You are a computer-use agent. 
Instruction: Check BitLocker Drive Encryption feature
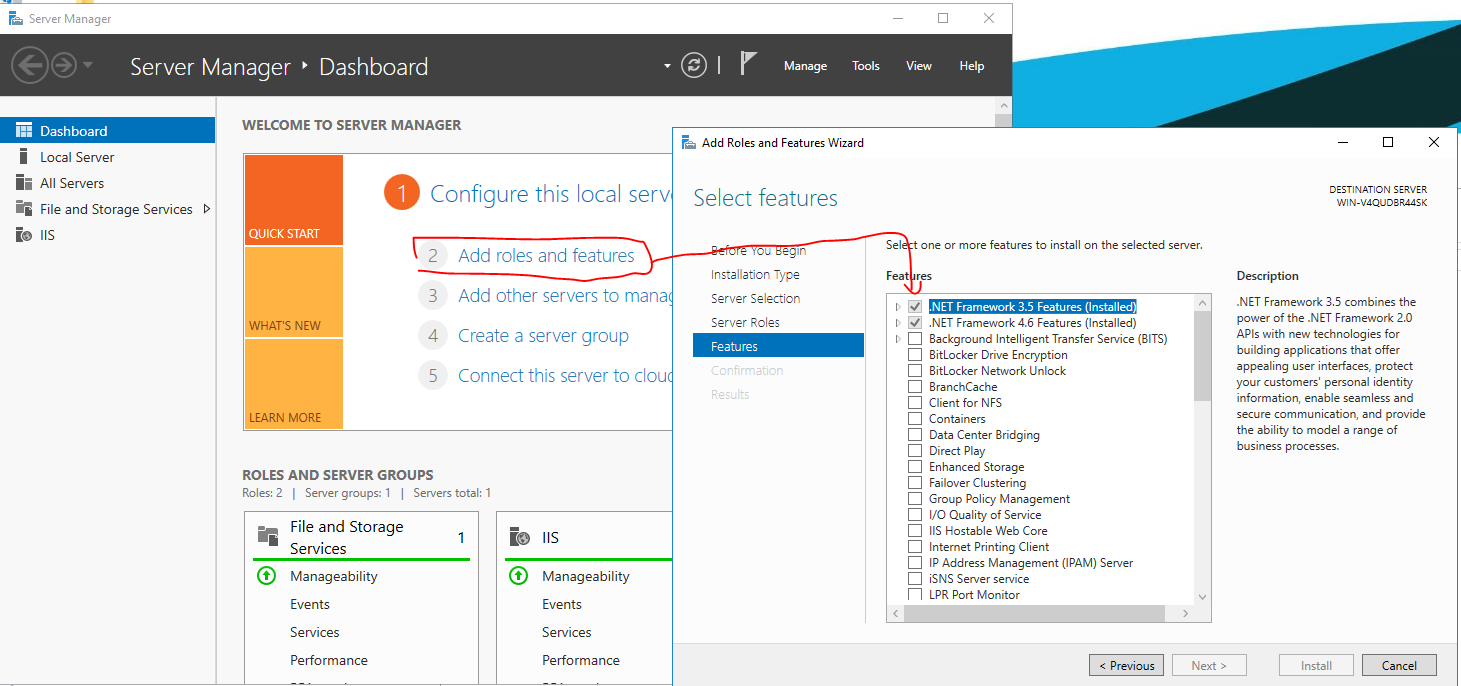tap(915, 355)
